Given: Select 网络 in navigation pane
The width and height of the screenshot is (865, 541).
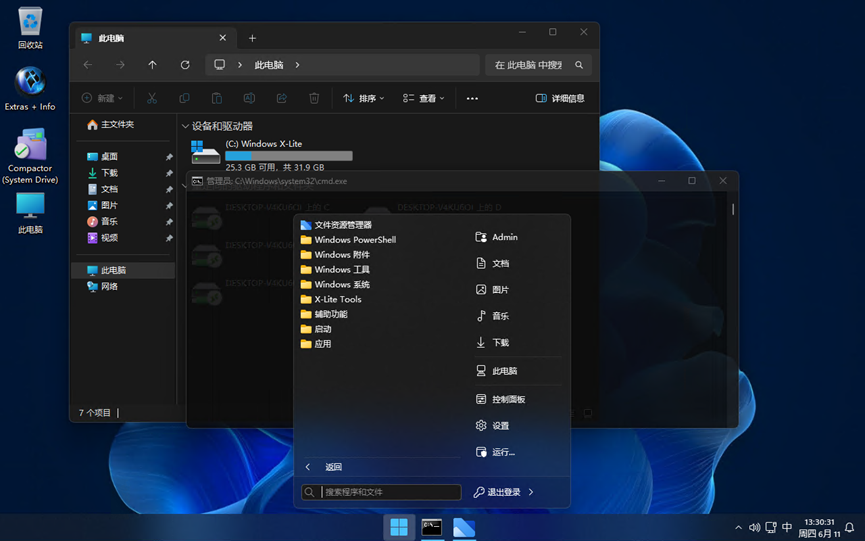Looking at the screenshot, I should pyautogui.click(x=103, y=286).
